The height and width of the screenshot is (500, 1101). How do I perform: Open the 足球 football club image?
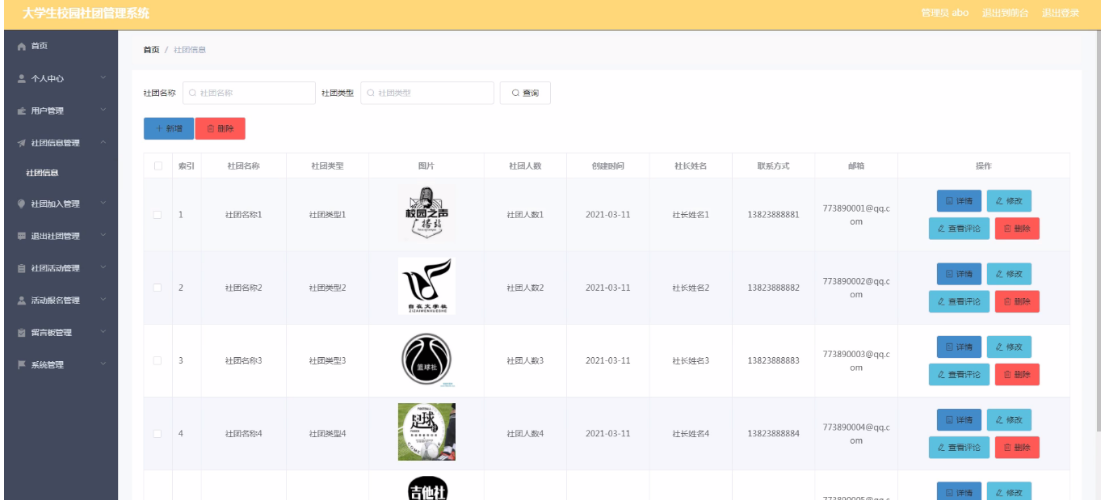pyautogui.click(x=426, y=432)
